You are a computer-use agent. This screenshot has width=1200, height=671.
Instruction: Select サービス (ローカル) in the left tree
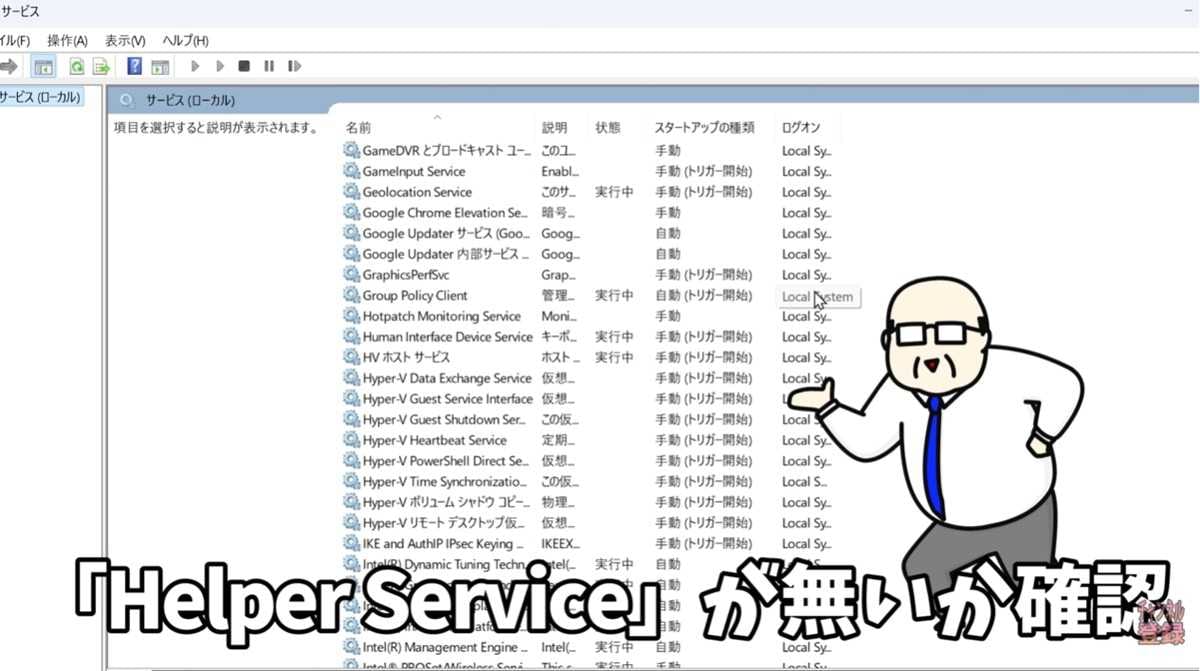coord(40,98)
